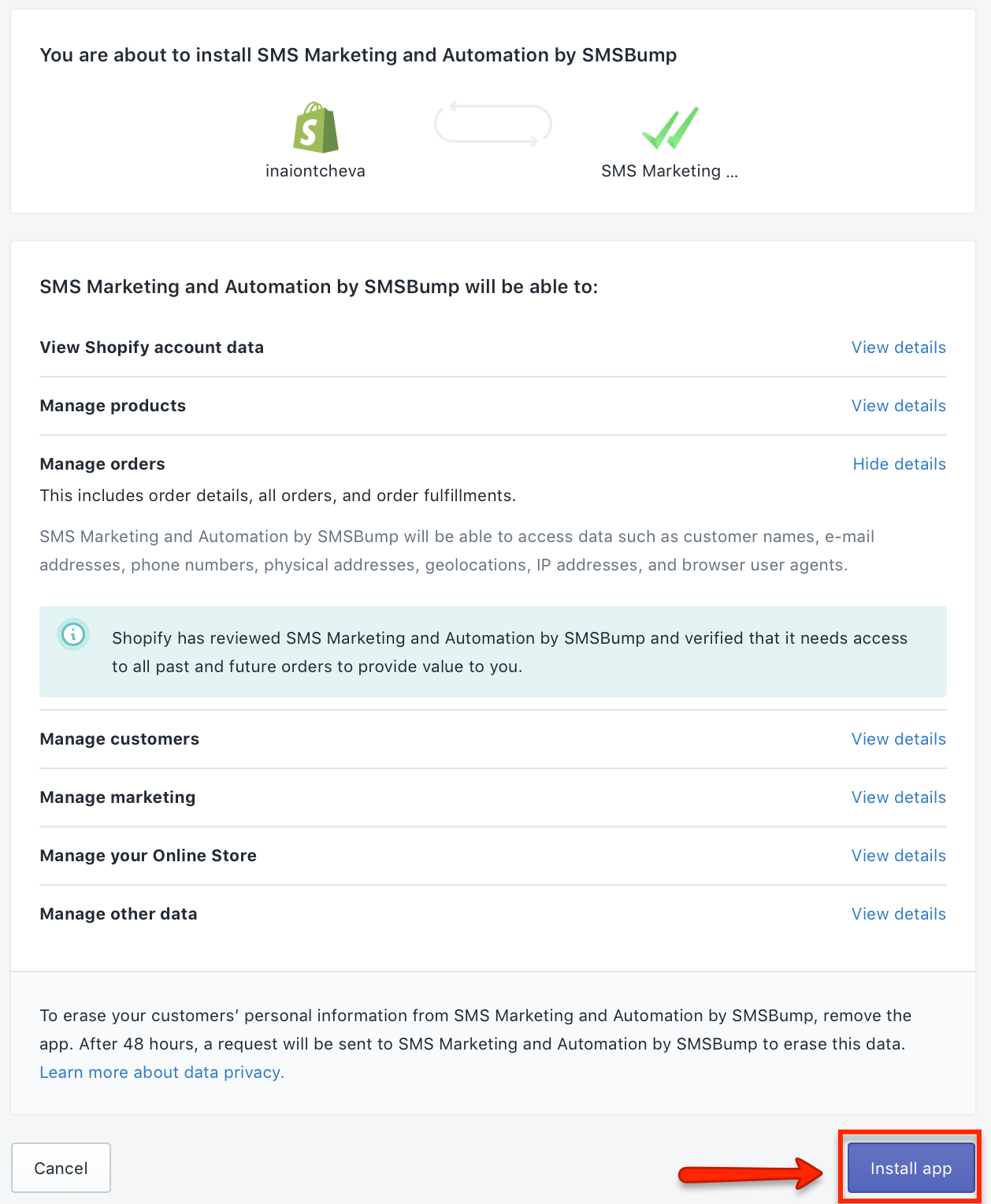Click the 'will be able to:' section heading

point(319,287)
